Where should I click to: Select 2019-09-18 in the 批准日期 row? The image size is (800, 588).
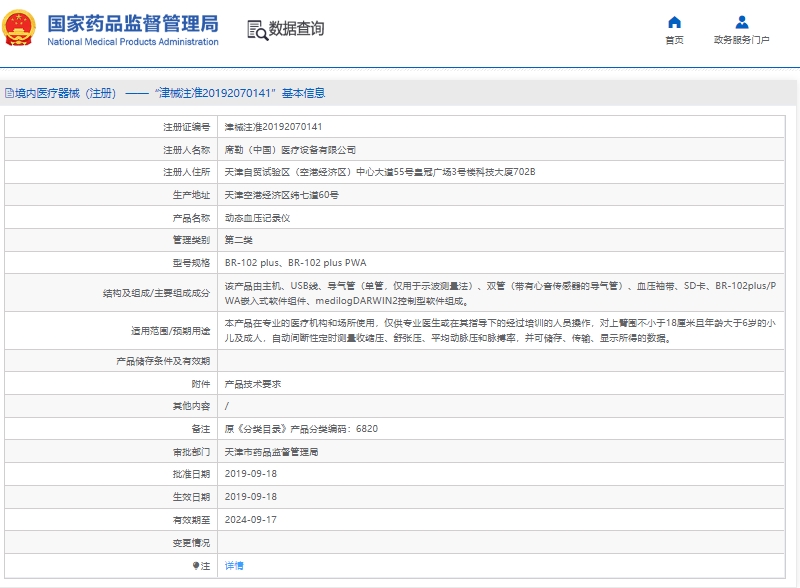click(251, 474)
